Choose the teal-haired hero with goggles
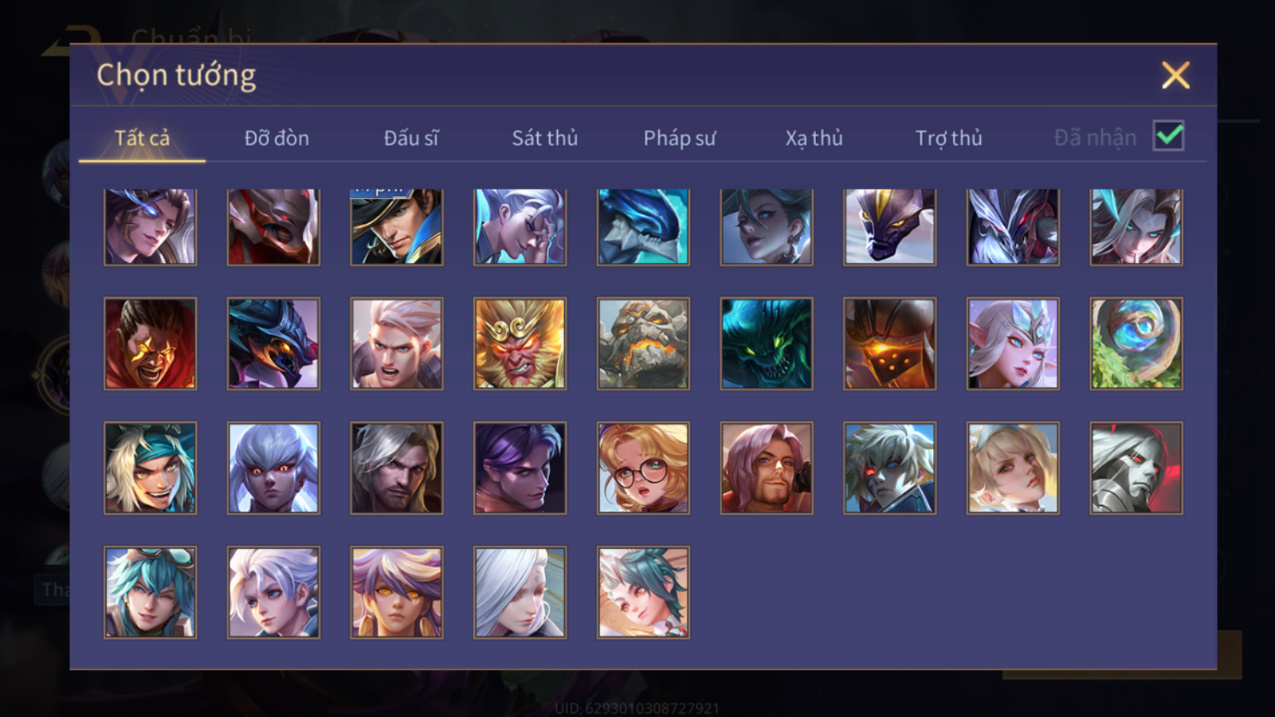This screenshot has width=1275, height=717. point(151,592)
